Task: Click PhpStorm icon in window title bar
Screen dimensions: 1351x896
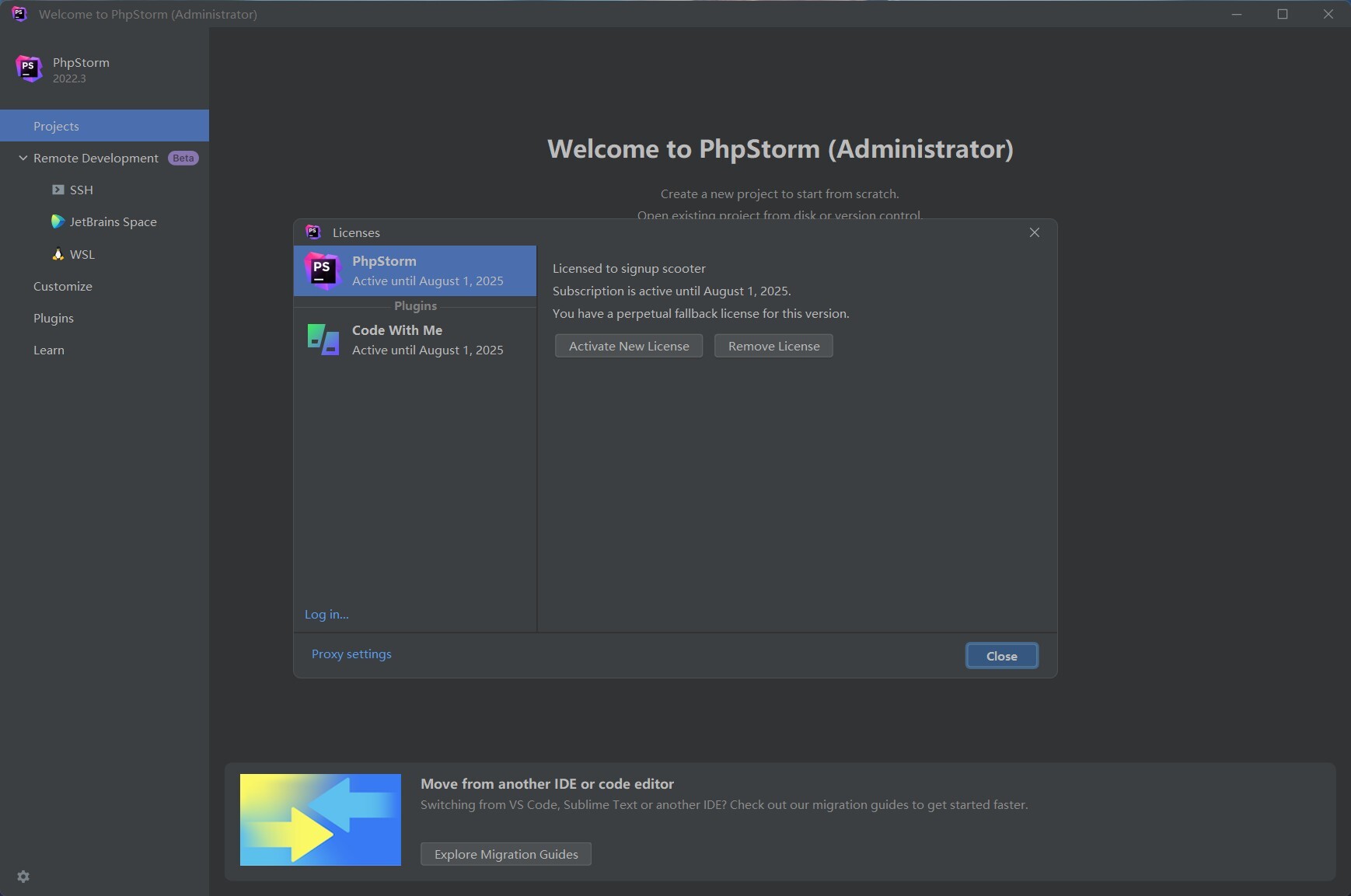Action: (x=19, y=14)
